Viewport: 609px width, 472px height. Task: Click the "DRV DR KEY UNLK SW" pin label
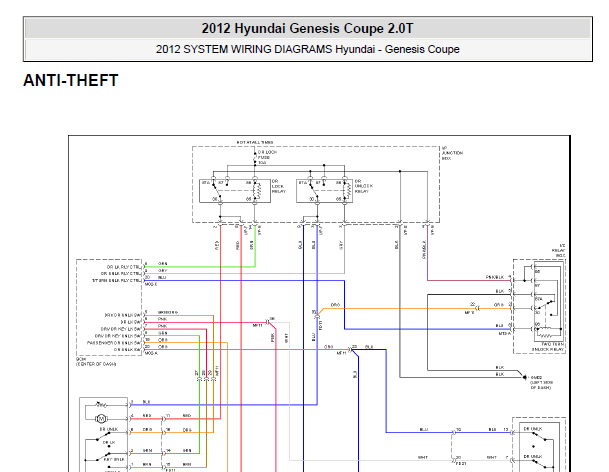click(x=118, y=336)
